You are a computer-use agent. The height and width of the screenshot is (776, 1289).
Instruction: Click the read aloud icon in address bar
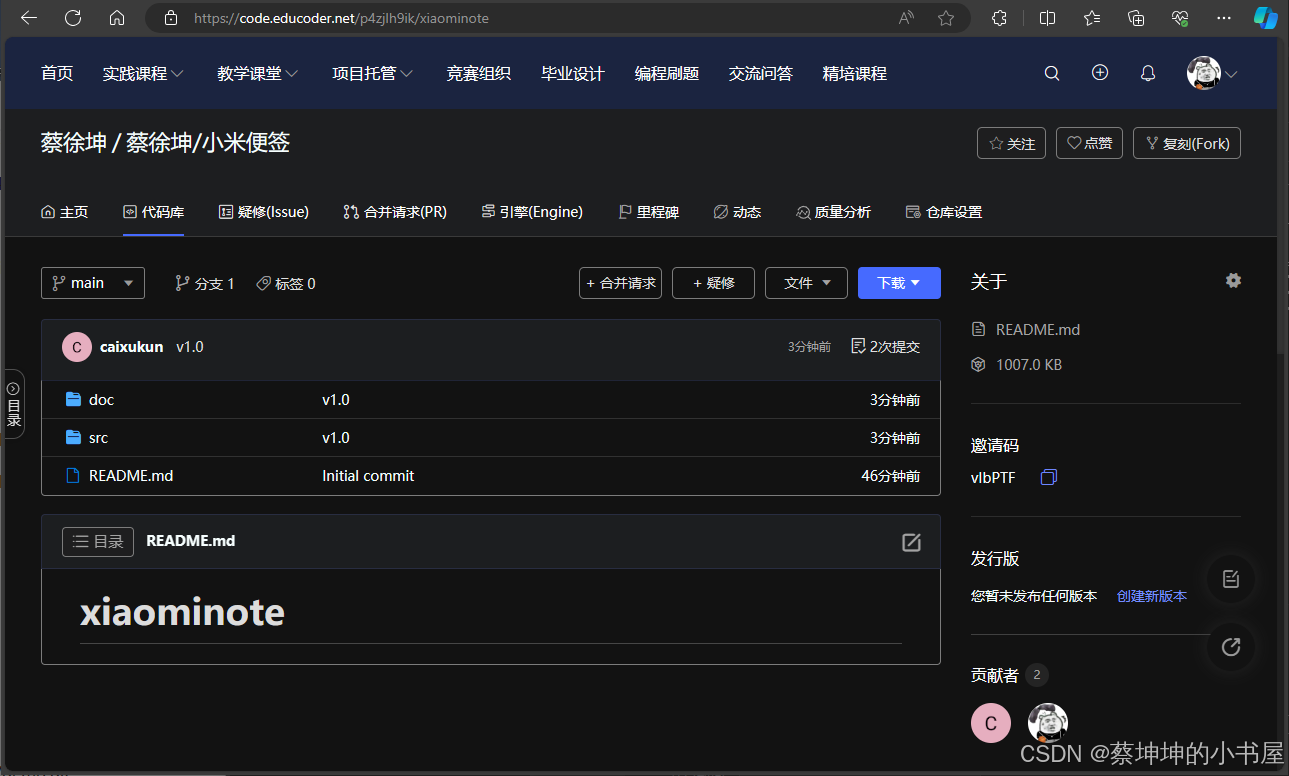pos(907,18)
